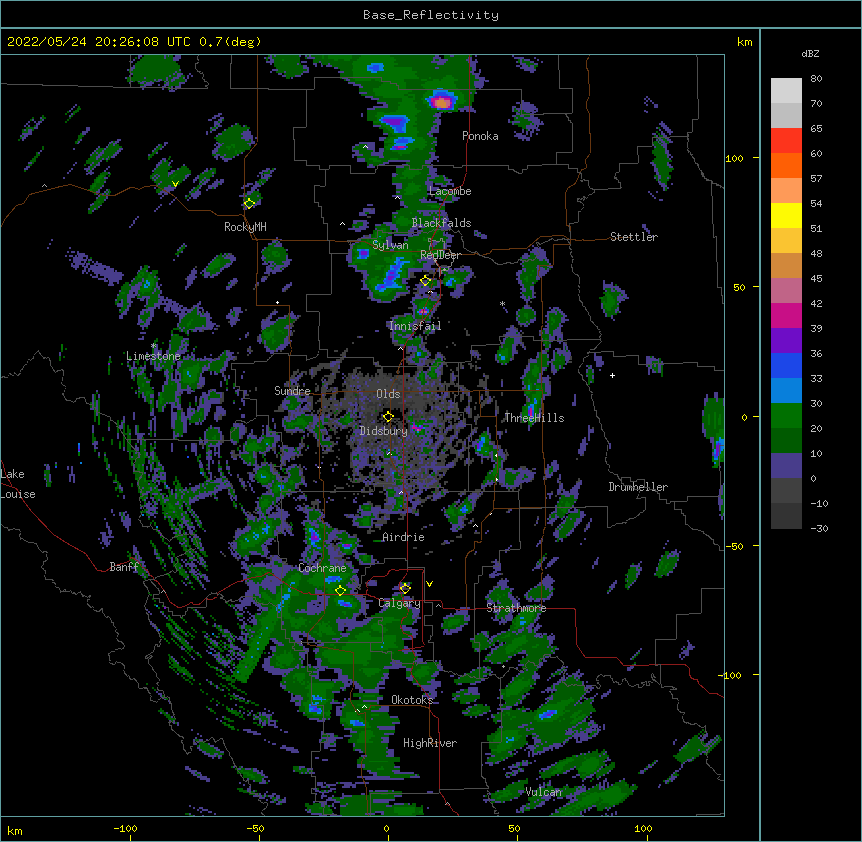Pick the red 60-65 dBZ legend swatch
The height and width of the screenshot is (842, 862).
[x=786, y=141]
